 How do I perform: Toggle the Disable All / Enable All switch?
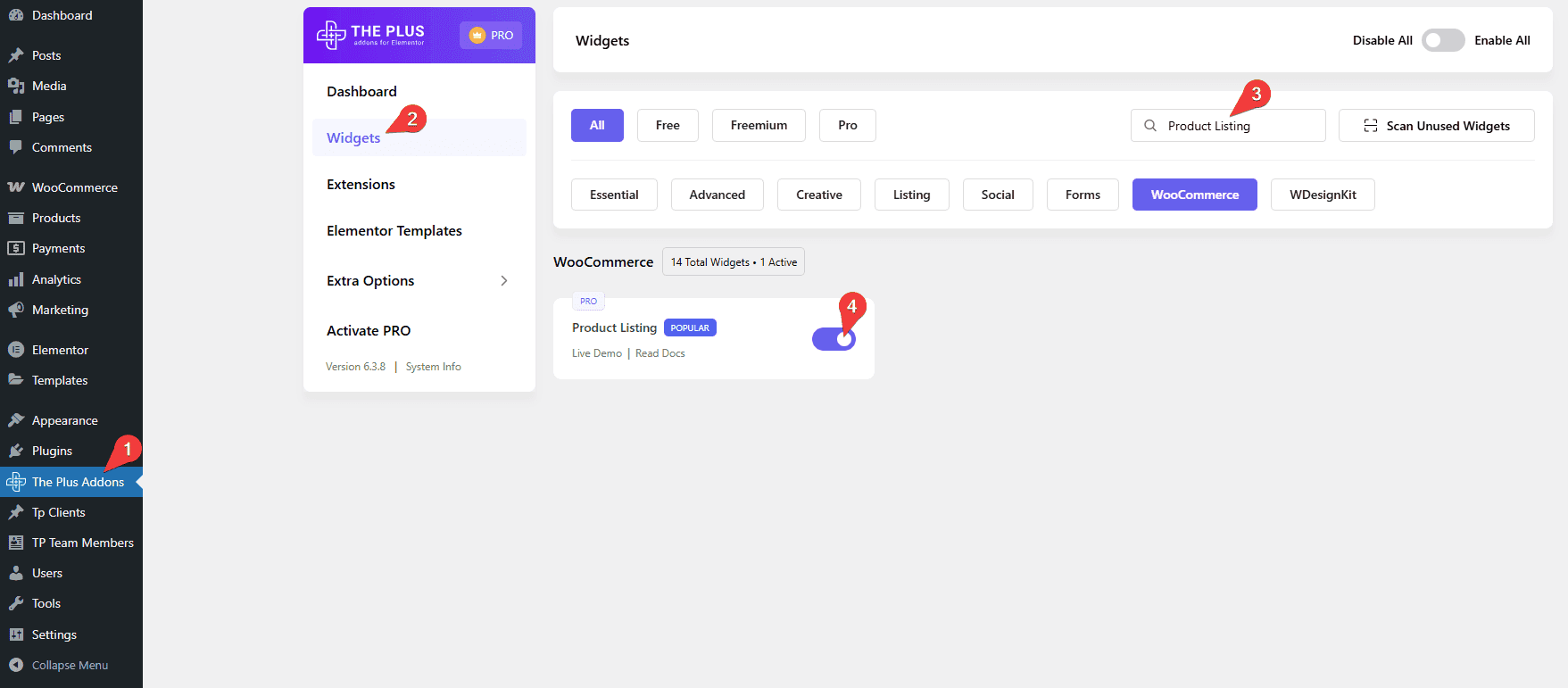(1443, 40)
